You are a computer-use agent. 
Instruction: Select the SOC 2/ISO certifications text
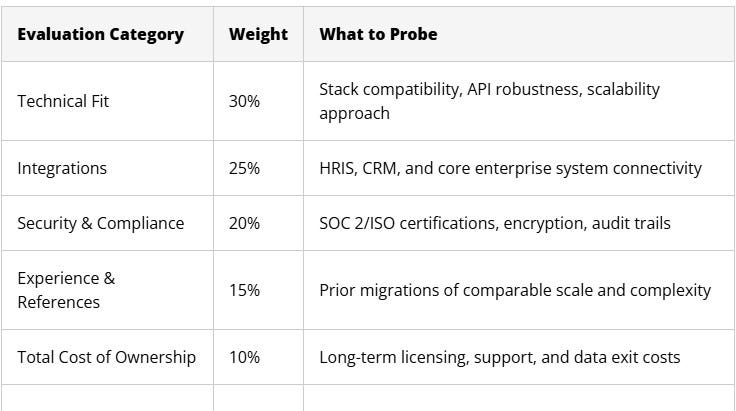tap(495, 223)
